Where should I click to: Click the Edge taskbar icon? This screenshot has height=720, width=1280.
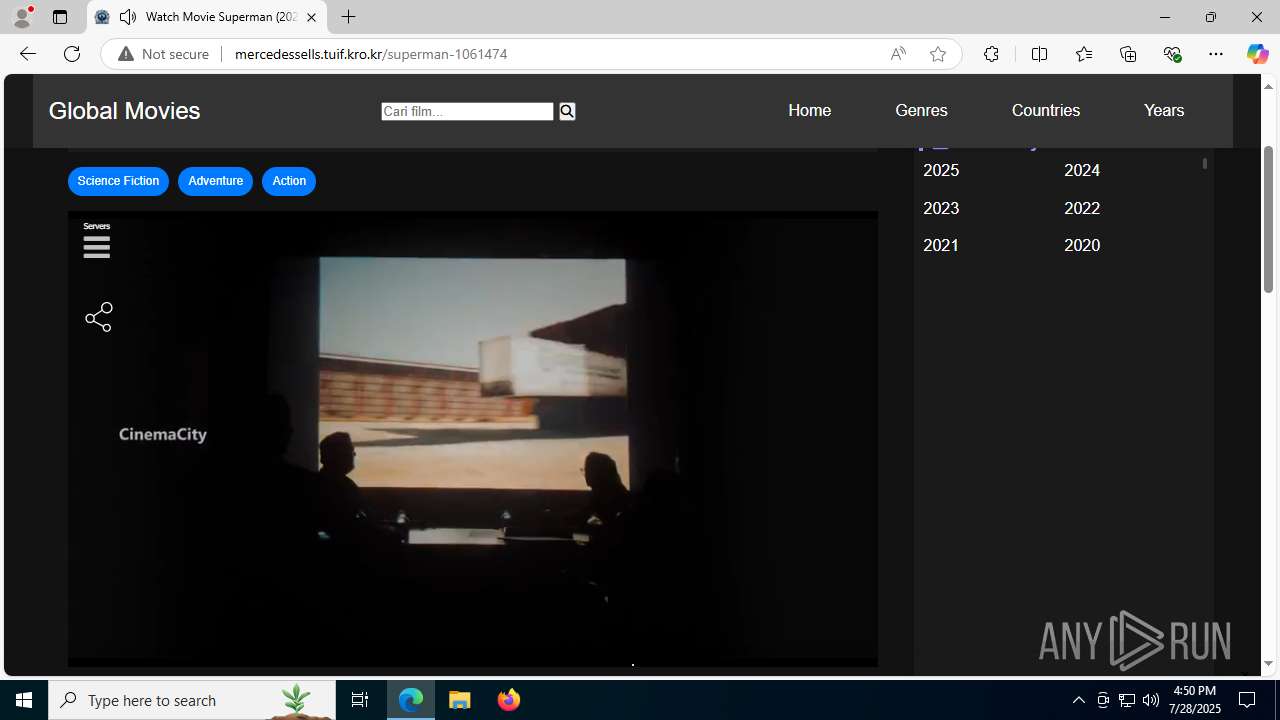[411, 700]
